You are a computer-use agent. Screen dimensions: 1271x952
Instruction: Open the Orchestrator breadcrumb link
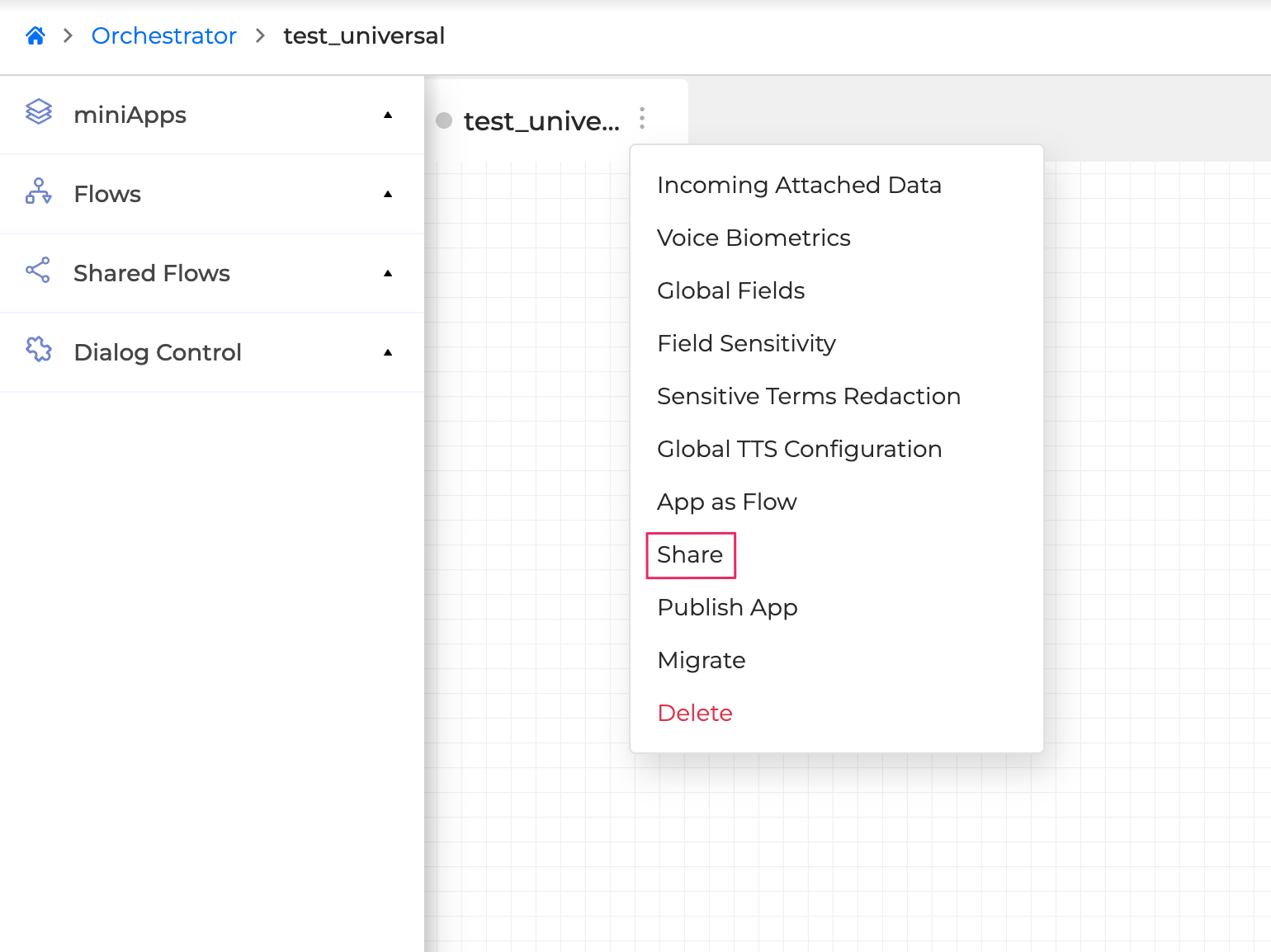[x=164, y=35]
